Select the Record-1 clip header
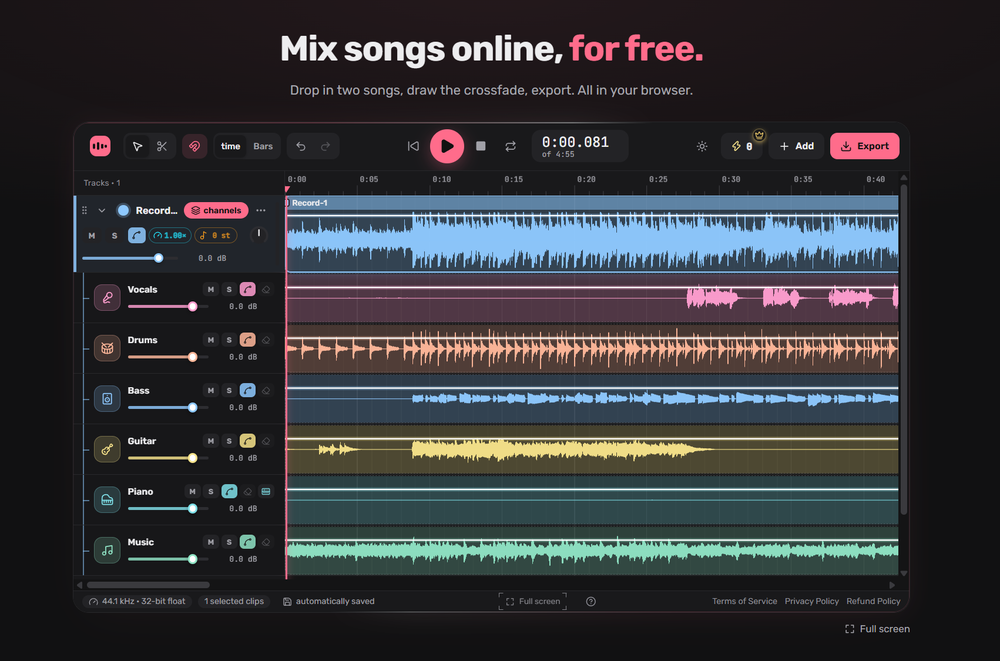Screen dimensions: 1000x661 tap(592, 203)
